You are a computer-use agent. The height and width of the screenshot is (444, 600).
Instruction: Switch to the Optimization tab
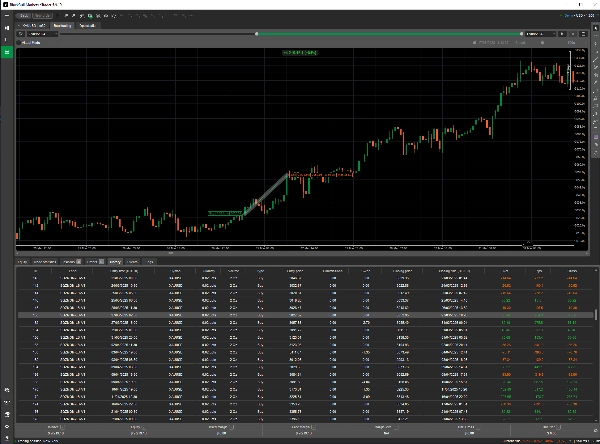87,26
